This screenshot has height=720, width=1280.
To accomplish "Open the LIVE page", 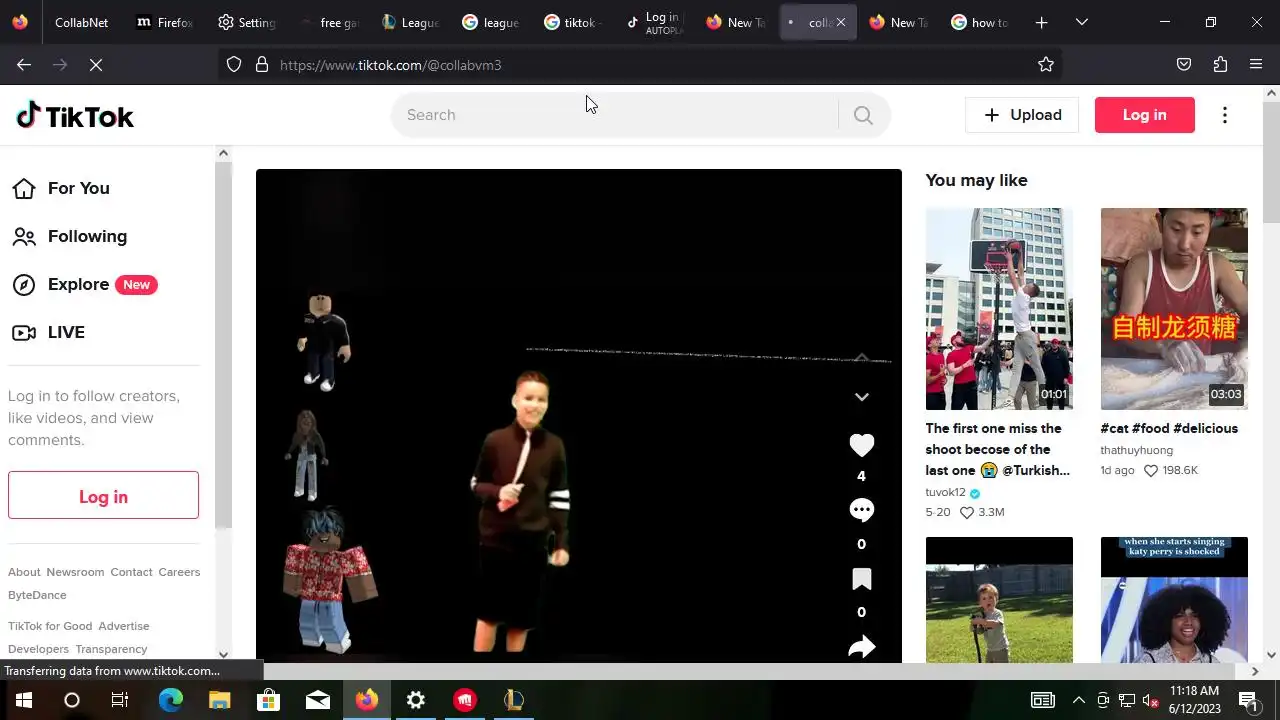I will (x=48, y=332).
